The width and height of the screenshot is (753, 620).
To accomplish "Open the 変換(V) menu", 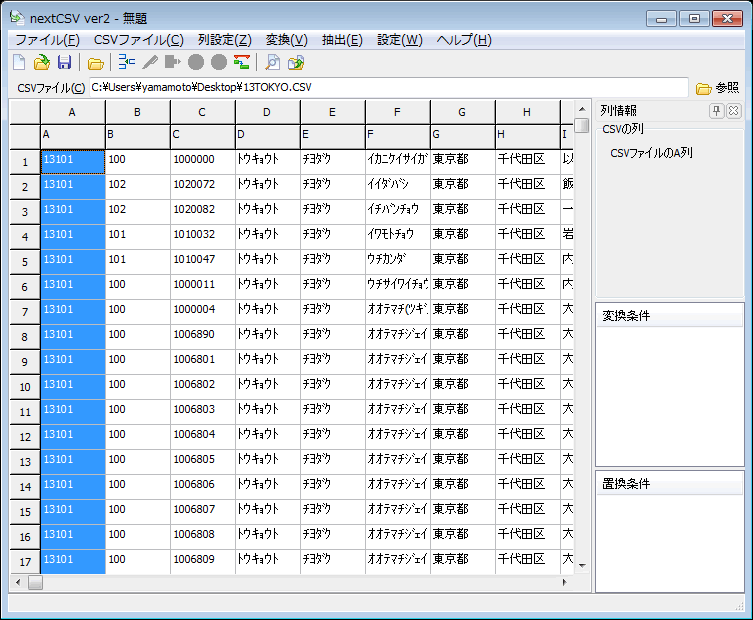I will [286, 40].
